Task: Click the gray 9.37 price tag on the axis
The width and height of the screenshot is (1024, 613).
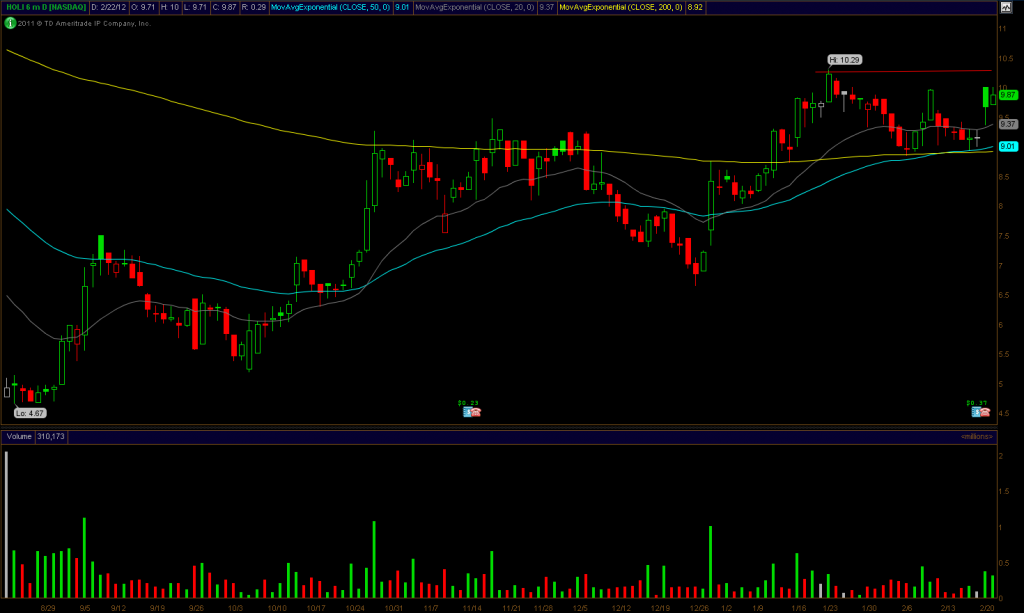Action: (x=1008, y=124)
